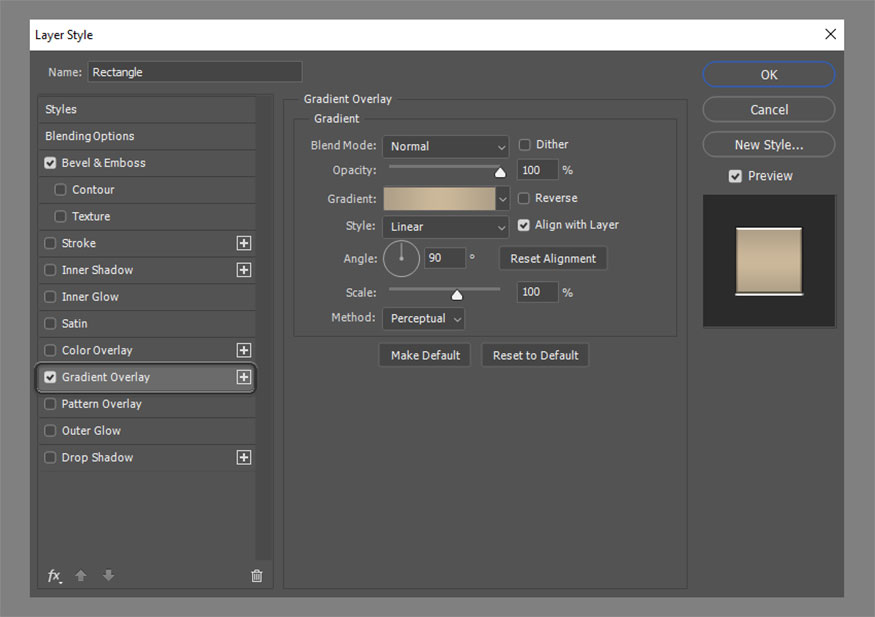875x617 pixels.
Task: Add another Inner Shadow with plus icon
Action: [x=244, y=270]
